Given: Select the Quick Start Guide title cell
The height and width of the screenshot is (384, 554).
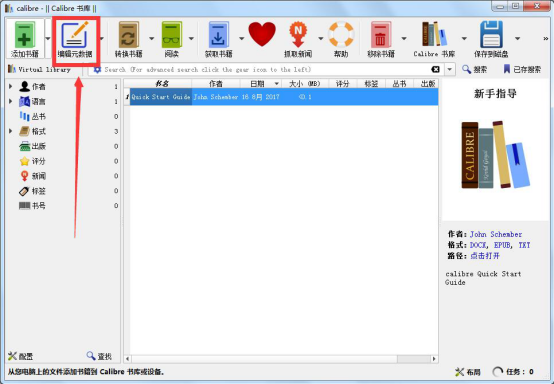Looking at the screenshot, I should [161, 96].
